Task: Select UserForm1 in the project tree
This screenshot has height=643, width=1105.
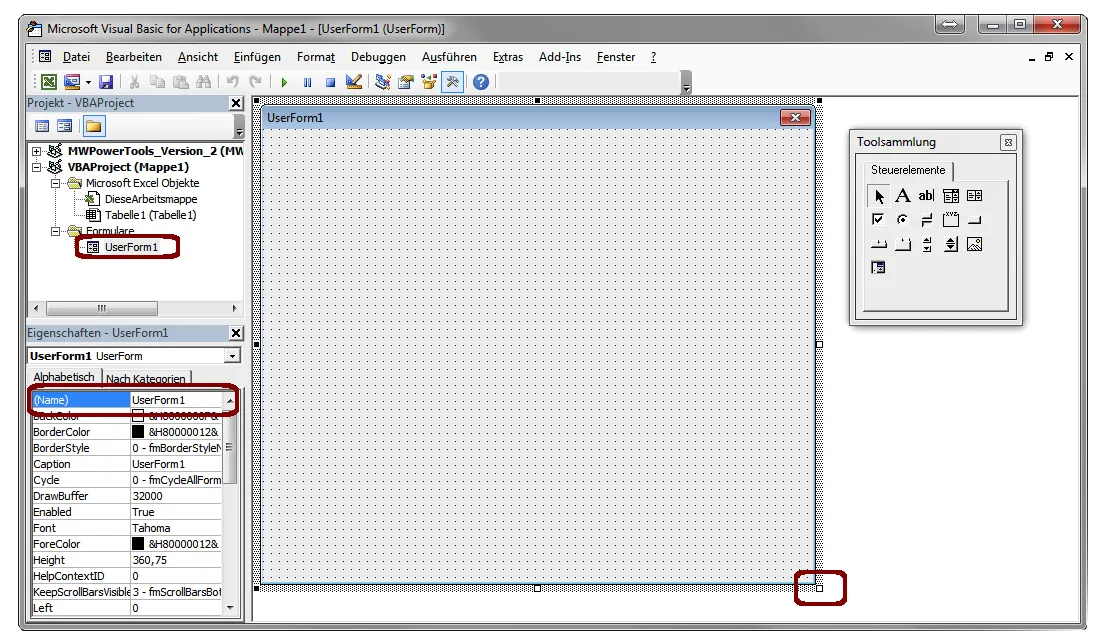Action: tap(131, 247)
